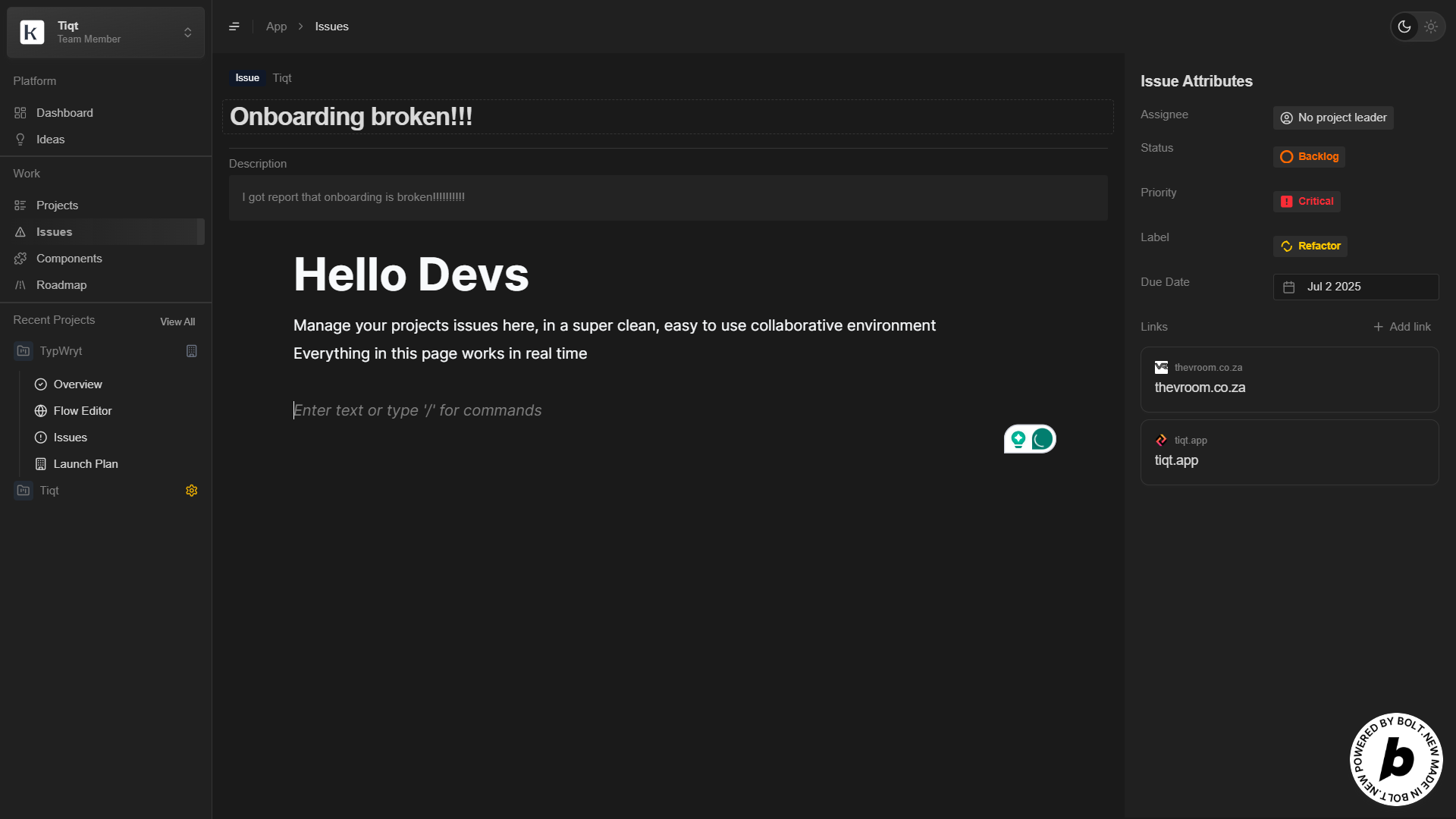The width and height of the screenshot is (1456, 819).
Task: Open Components in sidebar
Action: pos(69,259)
